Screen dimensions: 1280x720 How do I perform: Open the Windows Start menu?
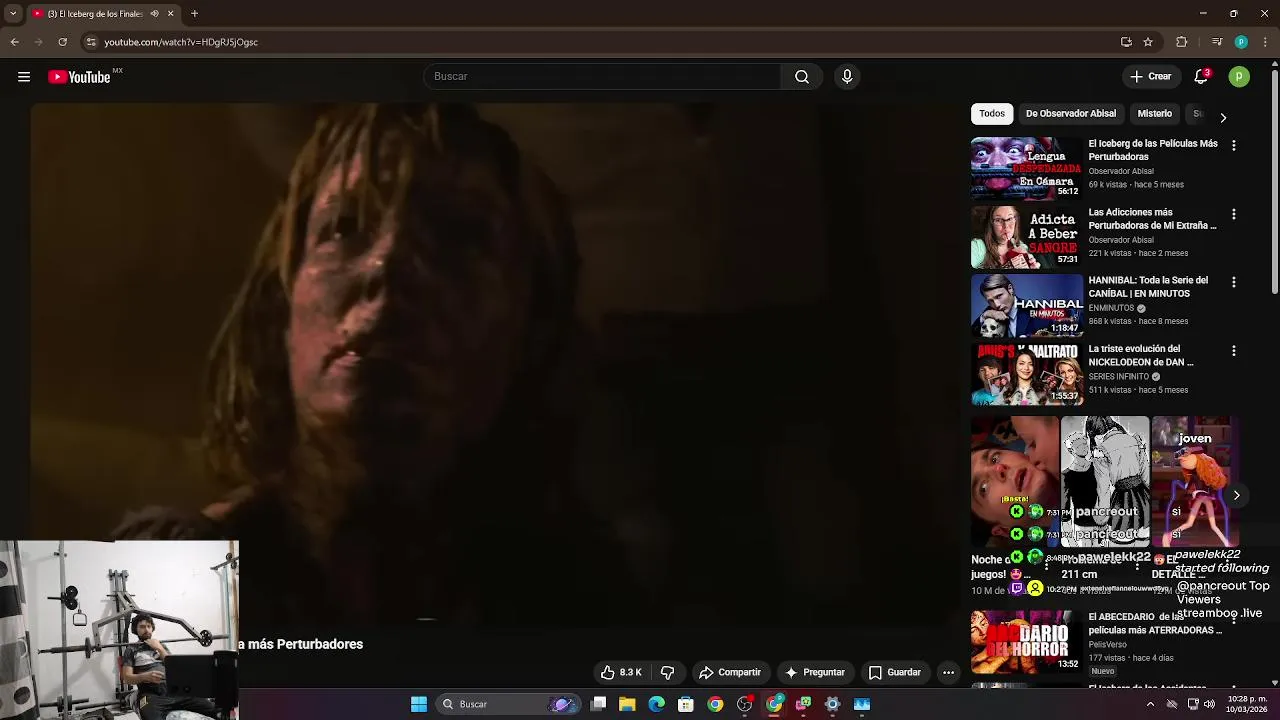(x=419, y=704)
